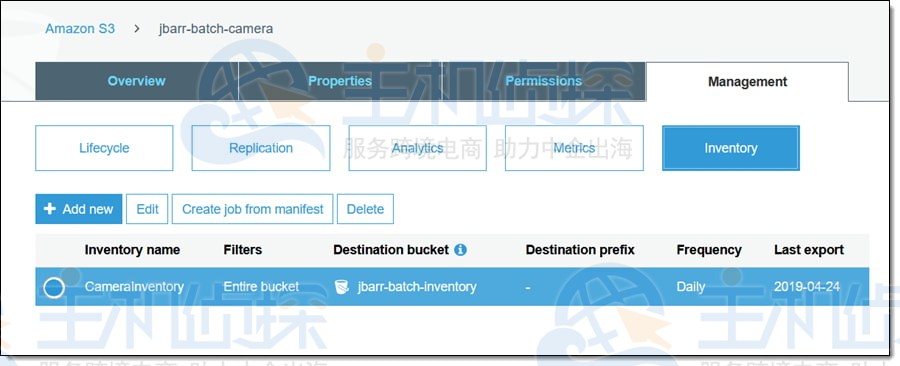
Task: Open the Replication section
Action: 261,148
